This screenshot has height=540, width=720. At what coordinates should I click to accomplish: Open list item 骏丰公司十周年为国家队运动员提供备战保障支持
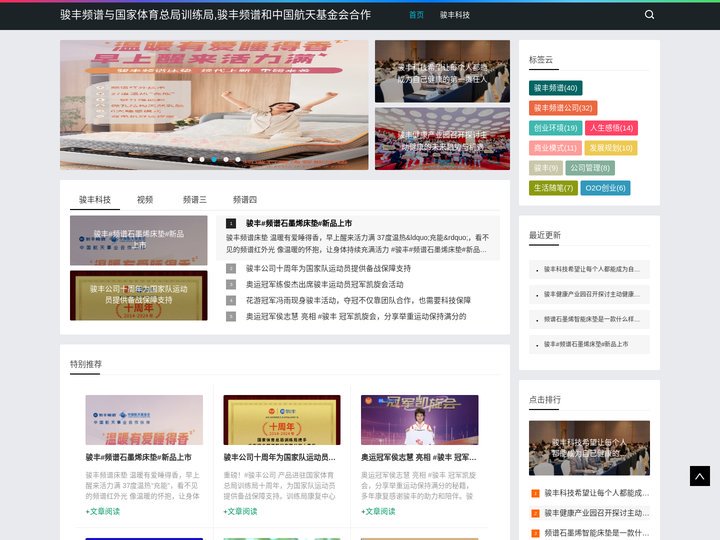[x=328, y=268]
